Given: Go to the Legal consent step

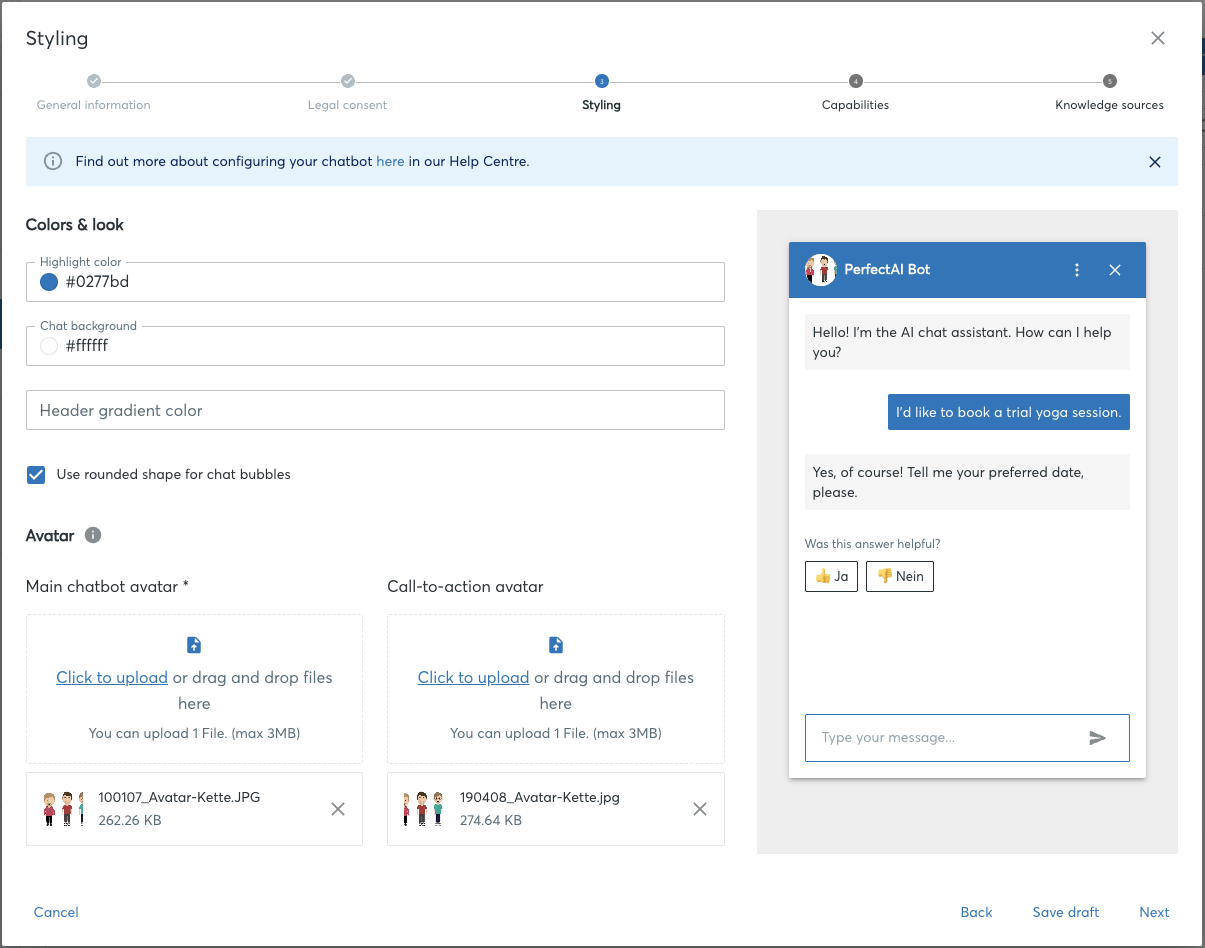Looking at the screenshot, I should tap(347, 105).
